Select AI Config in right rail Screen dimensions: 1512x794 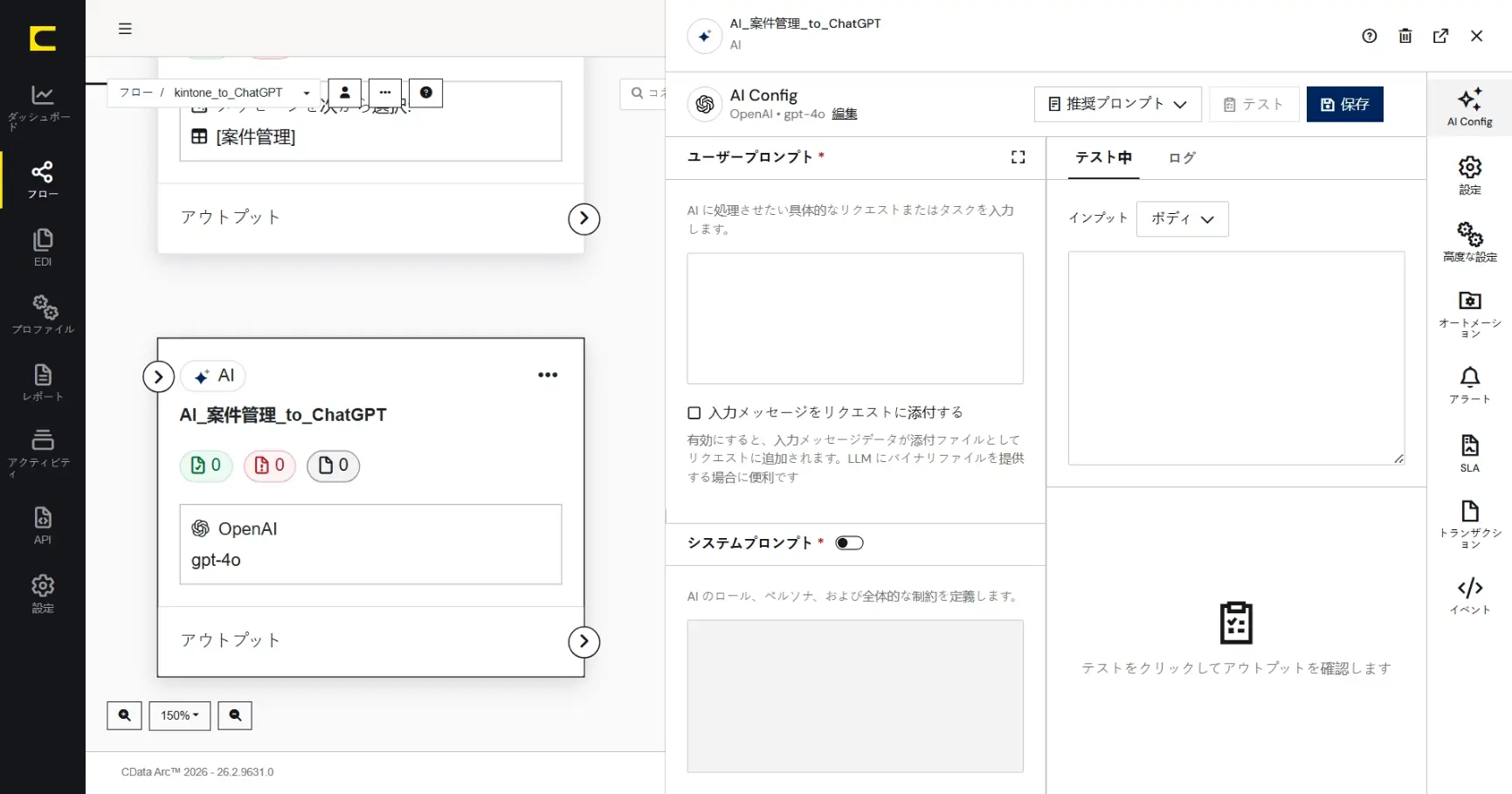pos(1470,107)
